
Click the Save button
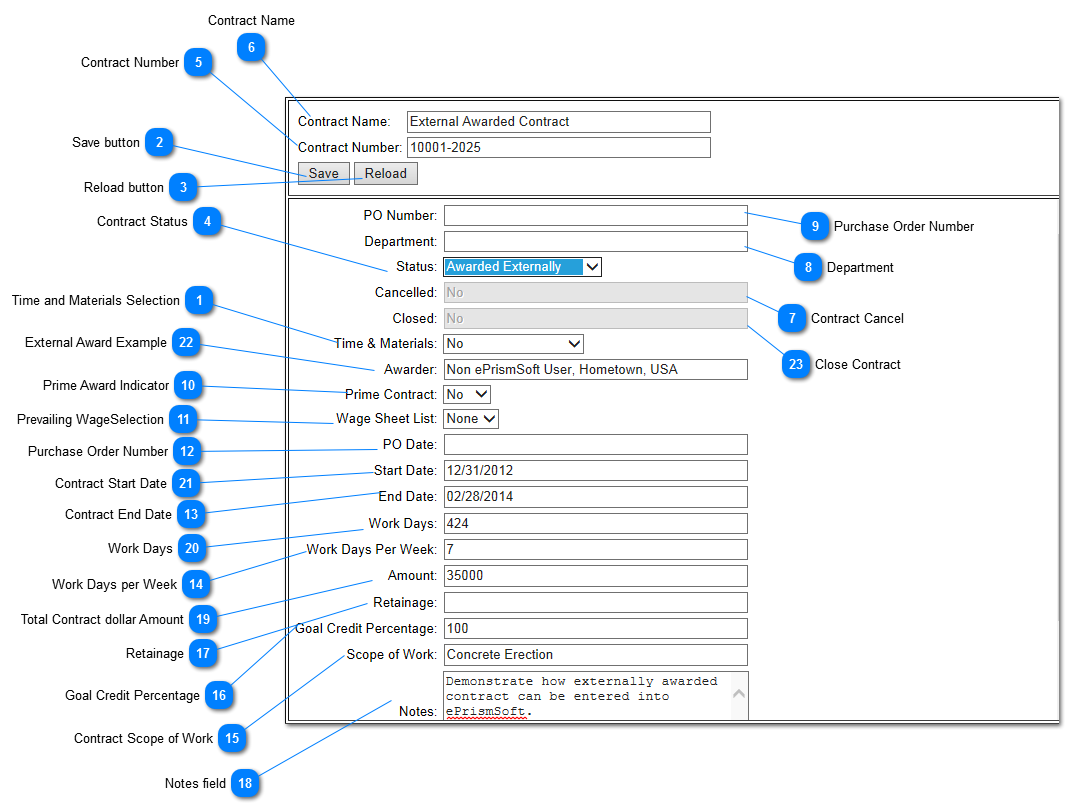324,174
